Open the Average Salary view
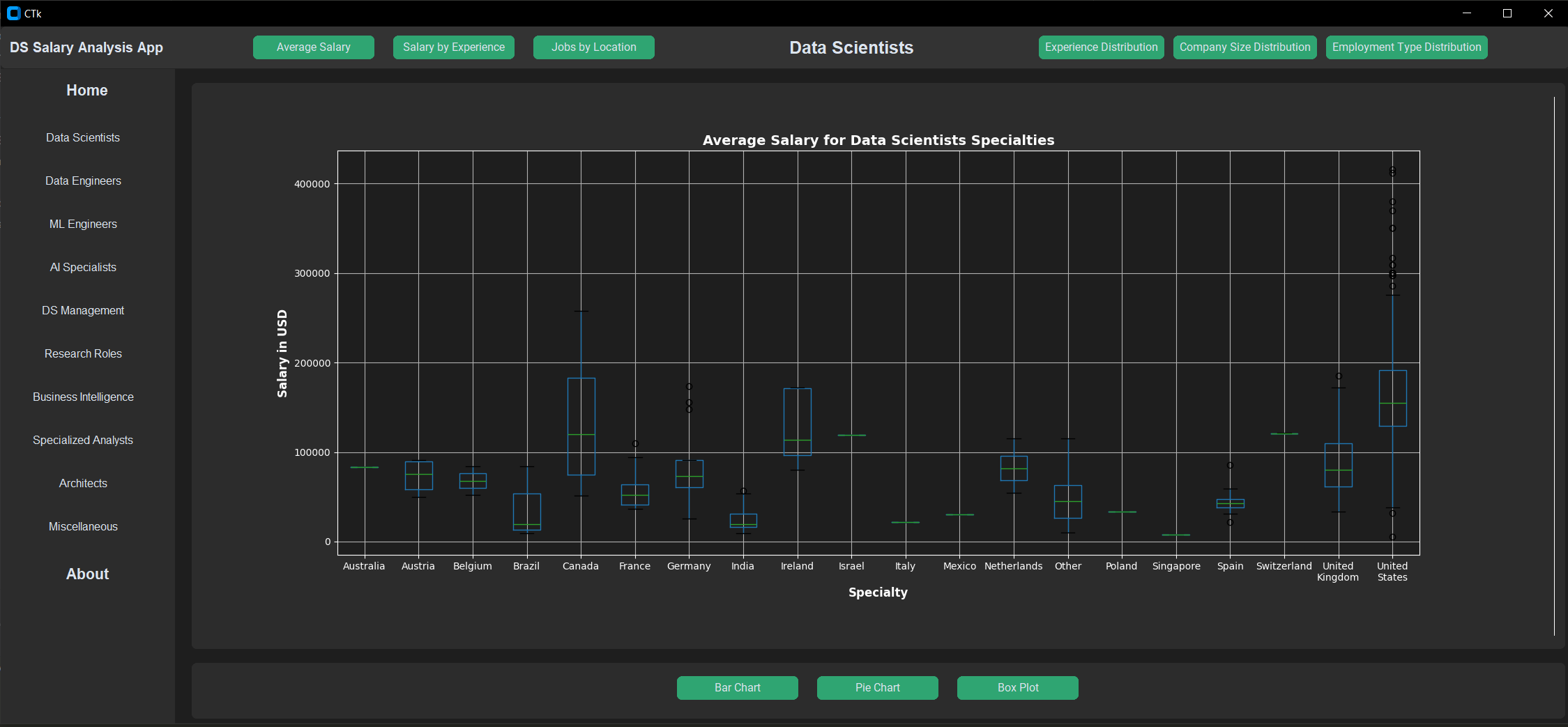The width and height of the screenshot is (1568, 727). pyautogui.click(x=313, y=47)
